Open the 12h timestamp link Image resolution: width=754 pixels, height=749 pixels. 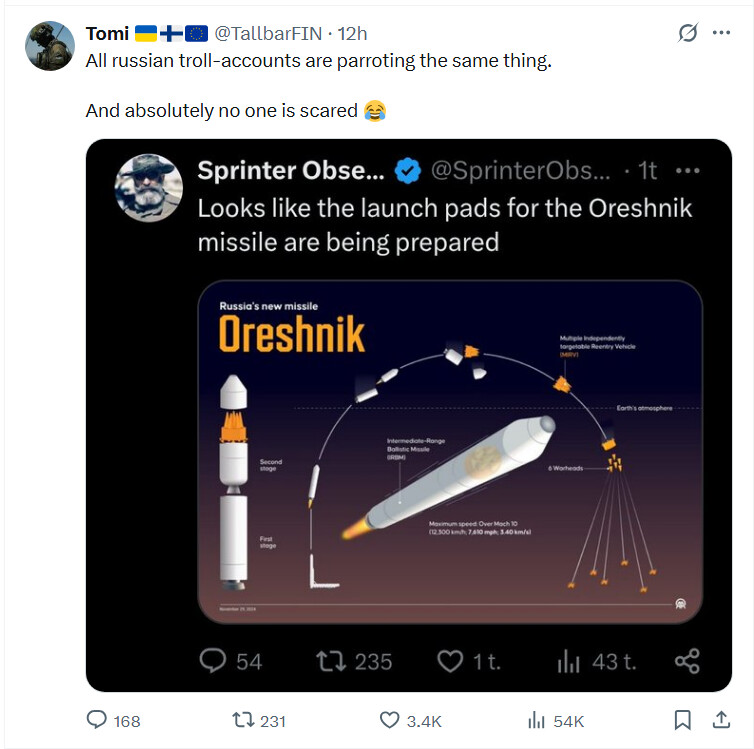pos(352,34)
